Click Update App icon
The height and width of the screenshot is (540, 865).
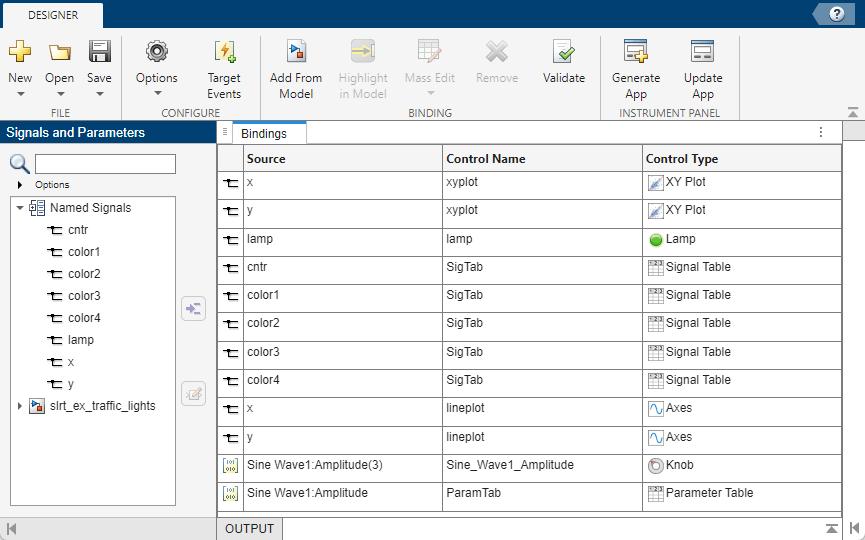click(x=703, y=52)
